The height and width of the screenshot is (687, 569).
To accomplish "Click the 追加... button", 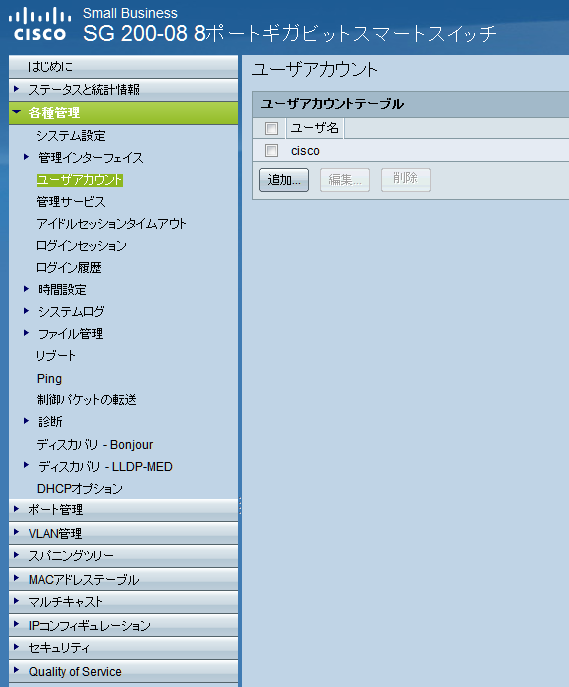I will (x=284, y=180).
